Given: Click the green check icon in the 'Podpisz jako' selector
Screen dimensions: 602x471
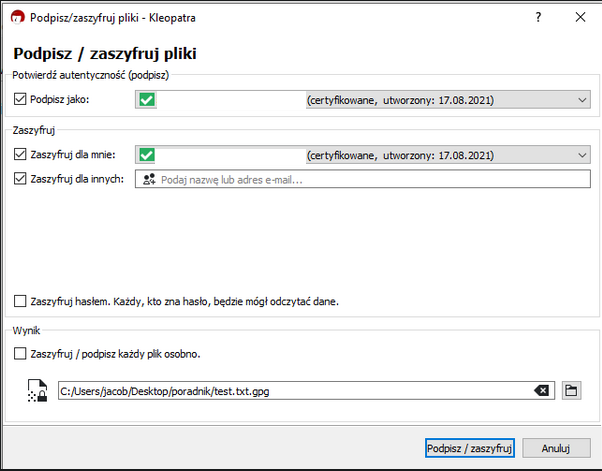Looking at the screenshot, I should click(147, 100).
